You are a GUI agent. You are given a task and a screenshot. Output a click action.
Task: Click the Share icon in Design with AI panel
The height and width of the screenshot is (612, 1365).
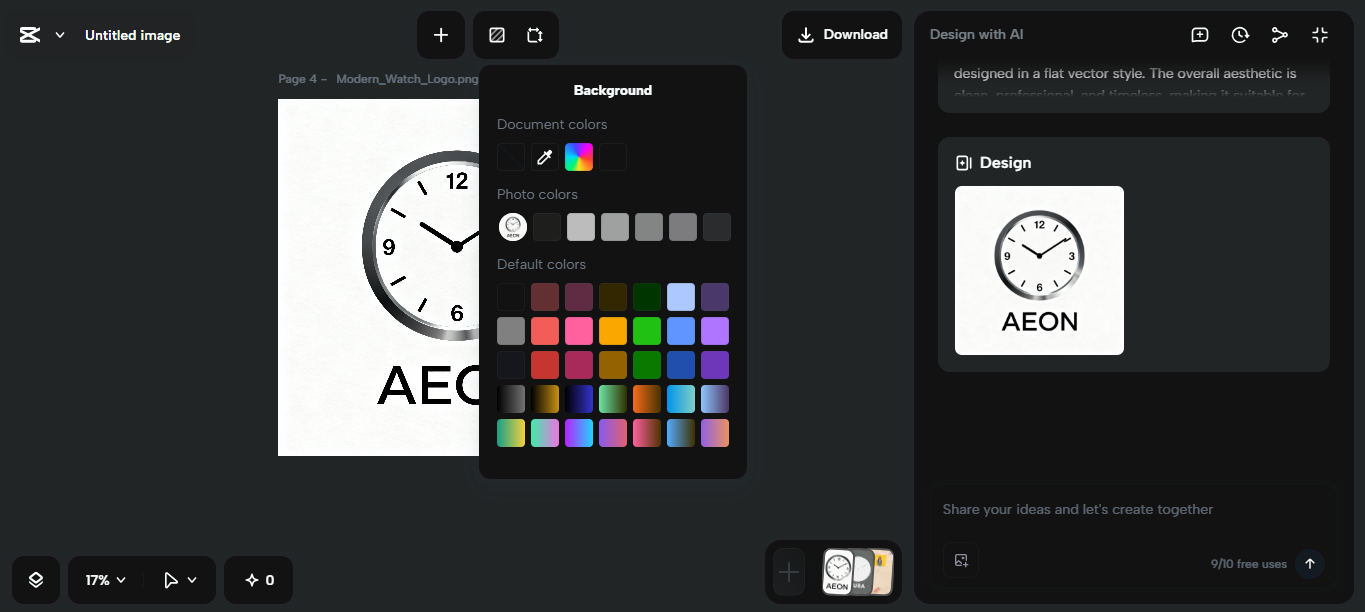click(1280, 34)
